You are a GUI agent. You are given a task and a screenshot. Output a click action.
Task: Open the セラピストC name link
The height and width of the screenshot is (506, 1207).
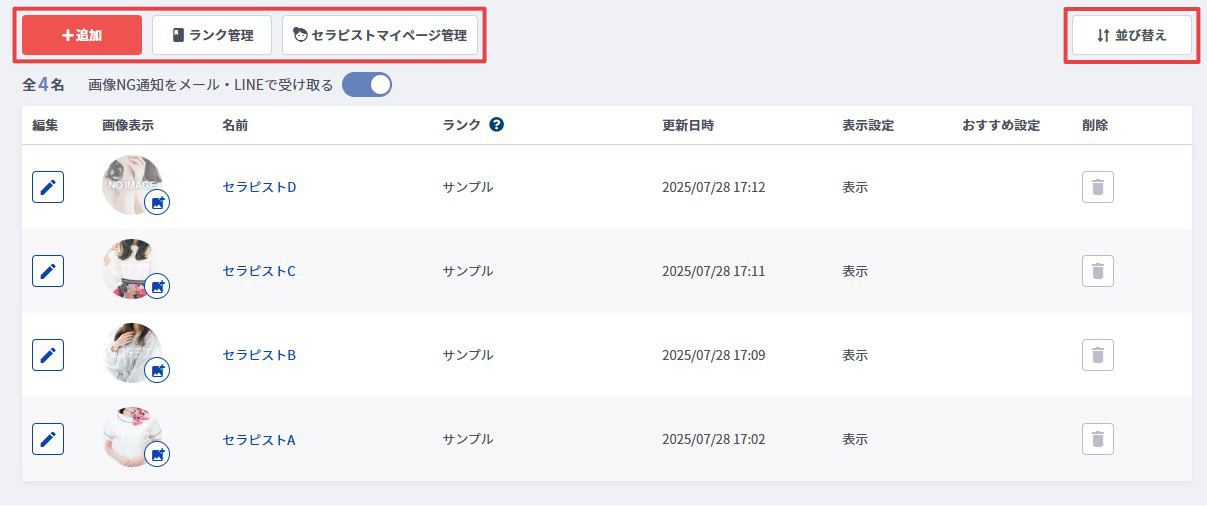tap(259, 271)
